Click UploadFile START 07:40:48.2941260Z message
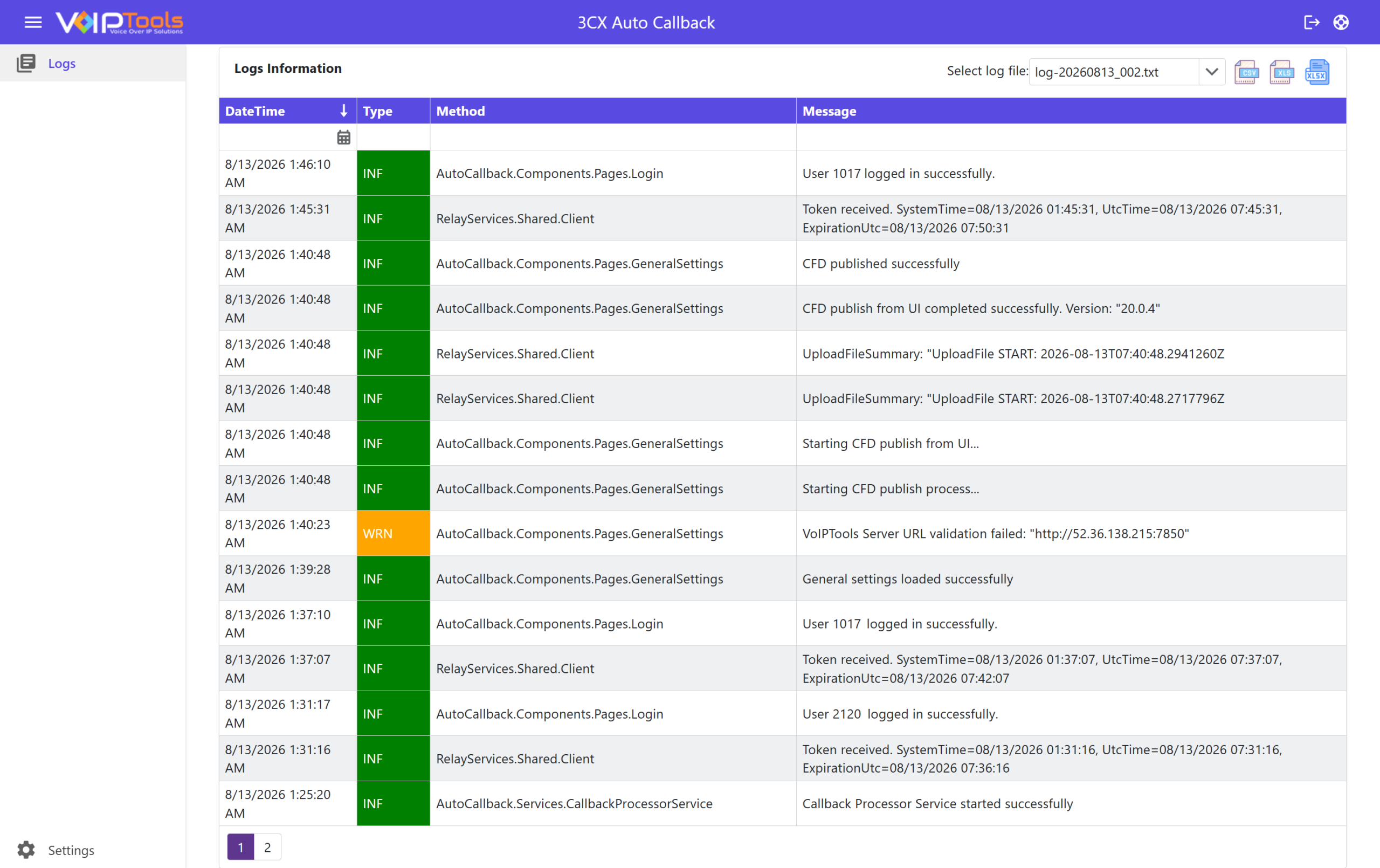The image size is (1380, 868). pyautogui.click(x=1013, y=353)
